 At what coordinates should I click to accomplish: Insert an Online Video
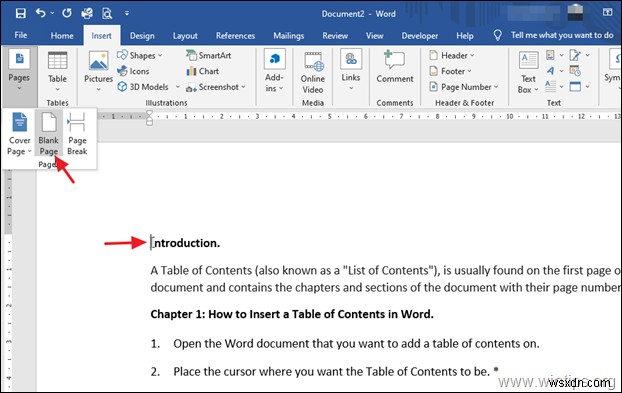(x=313, y=73)
